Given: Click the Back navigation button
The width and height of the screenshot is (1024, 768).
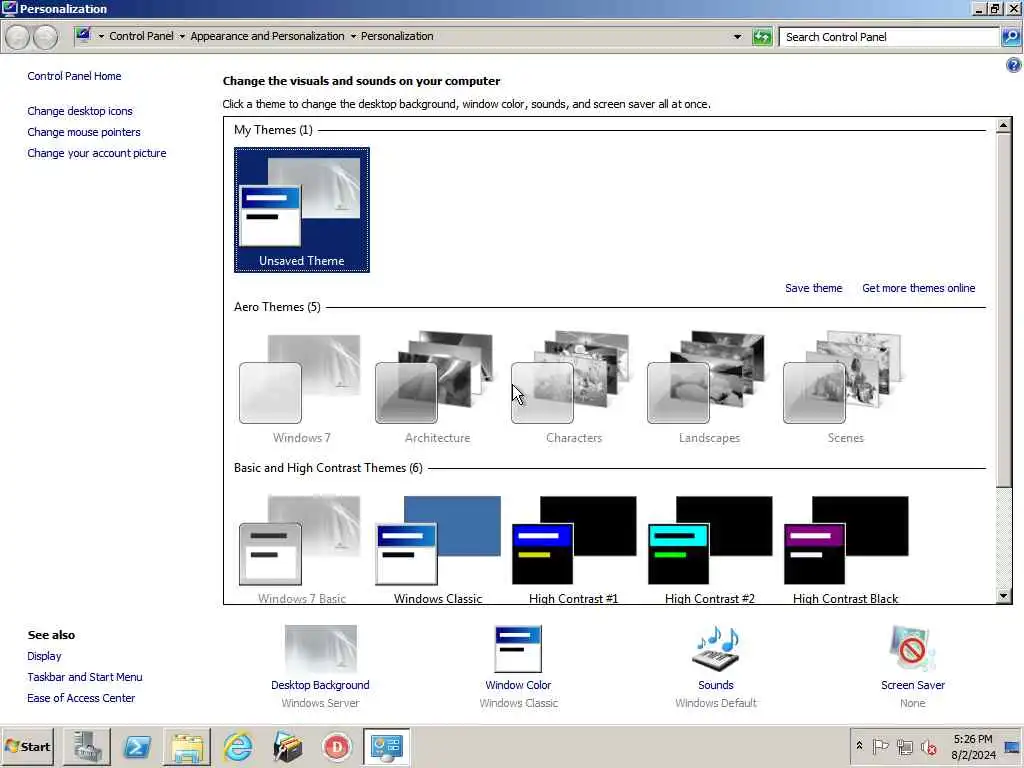Looking at the screenshot, I should pyautogui.click(x=18, y=37).
